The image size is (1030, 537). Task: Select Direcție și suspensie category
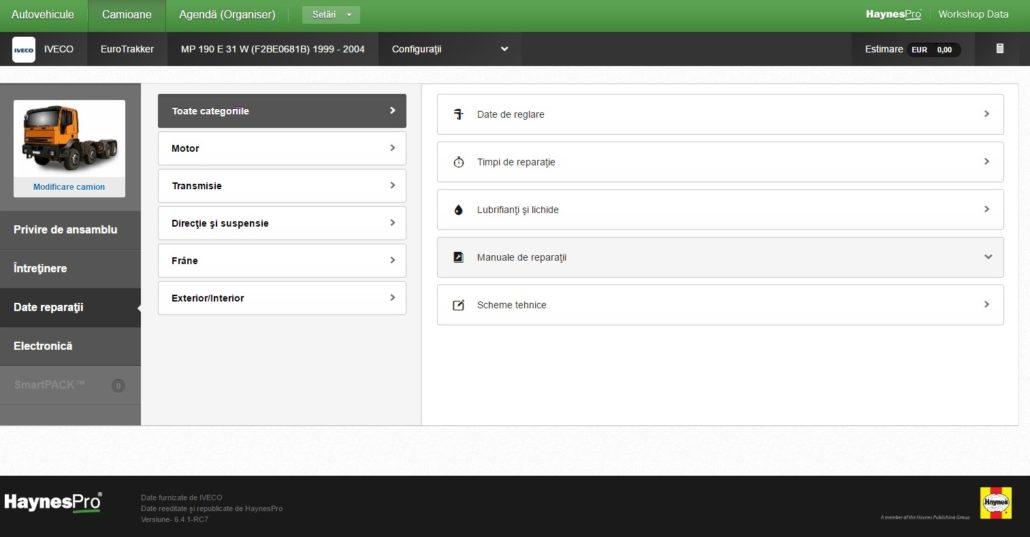click(282, 223)
